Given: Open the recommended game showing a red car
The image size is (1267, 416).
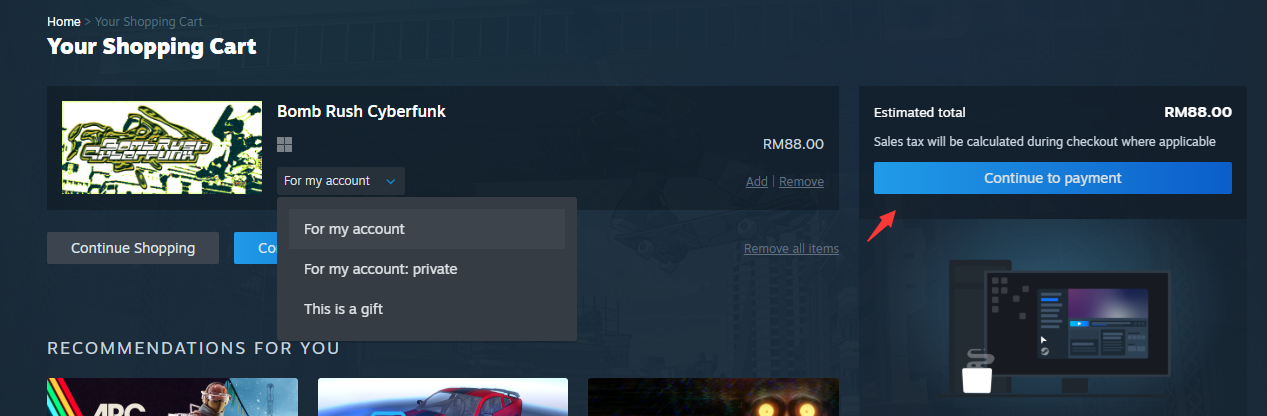Looking at the screenshot, I should pos(443,397).
